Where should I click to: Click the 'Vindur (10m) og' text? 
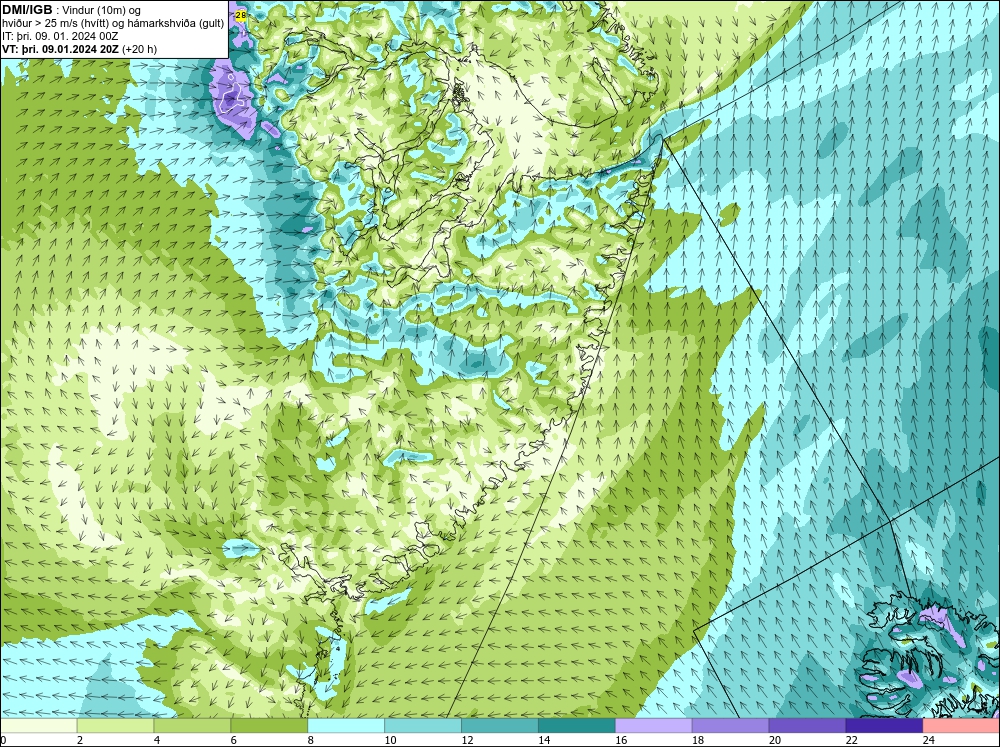pyautogui.click(x=103, y=11)
